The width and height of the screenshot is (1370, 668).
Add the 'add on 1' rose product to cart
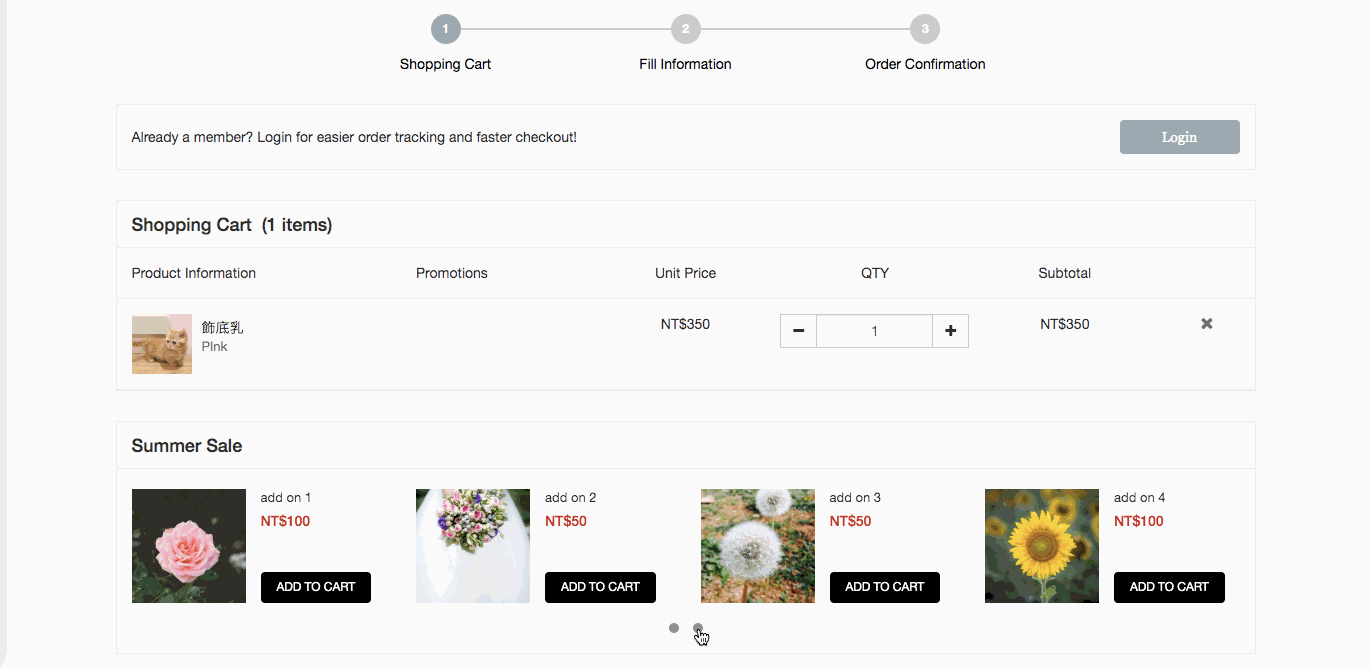click(x=315, y=587)
